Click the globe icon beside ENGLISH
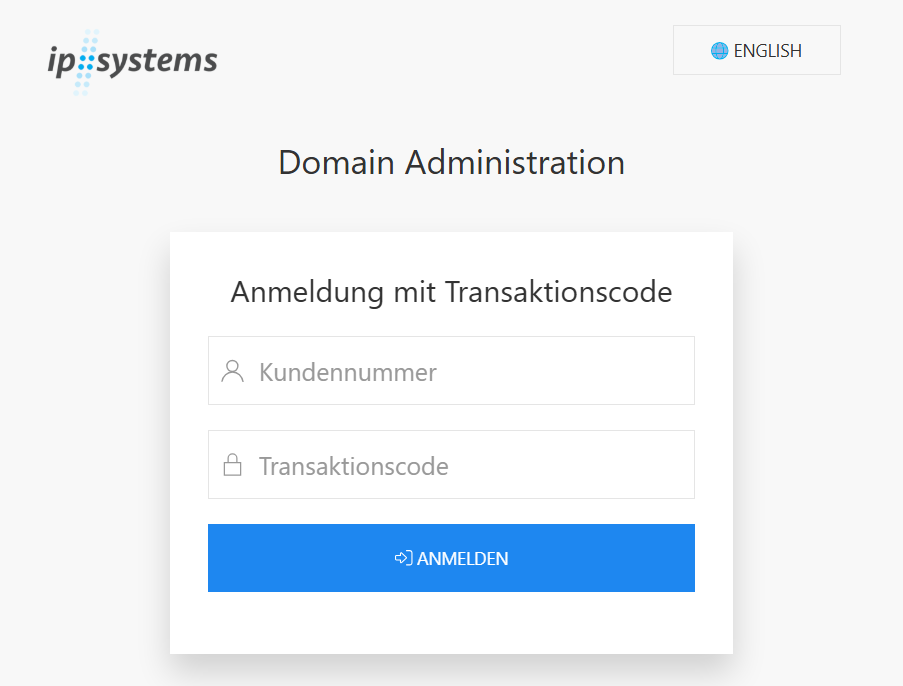The image size is (903, 686). pyautogui.click(x=719, y=51)
